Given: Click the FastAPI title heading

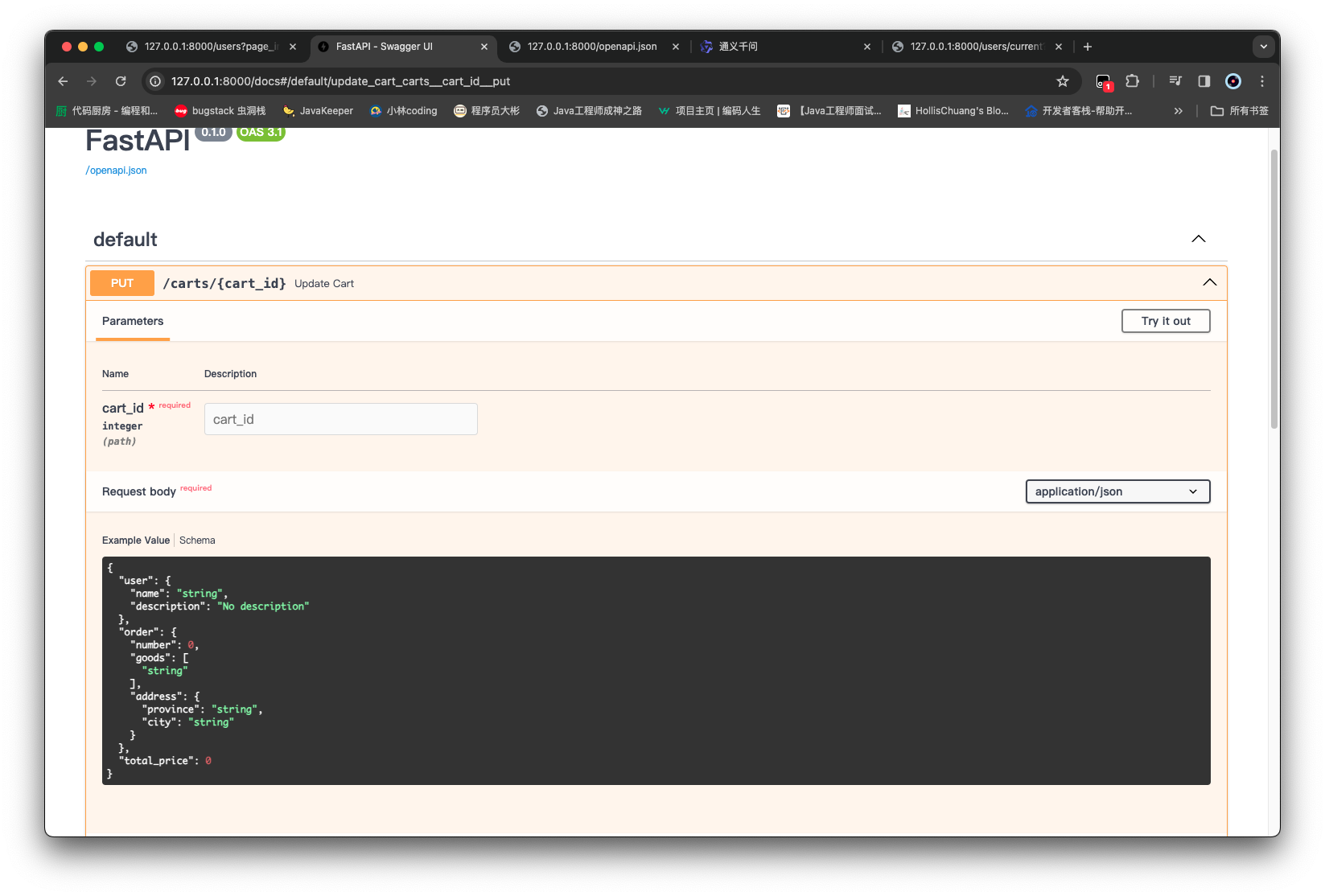Looking at the screenshot, I should [138, 142].
